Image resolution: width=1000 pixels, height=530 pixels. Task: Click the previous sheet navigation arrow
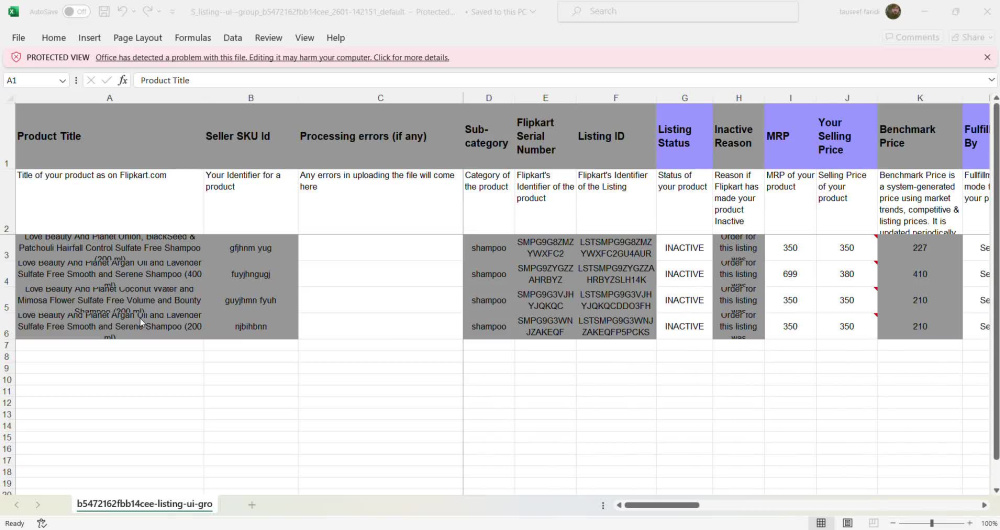[x=17, y=504]
